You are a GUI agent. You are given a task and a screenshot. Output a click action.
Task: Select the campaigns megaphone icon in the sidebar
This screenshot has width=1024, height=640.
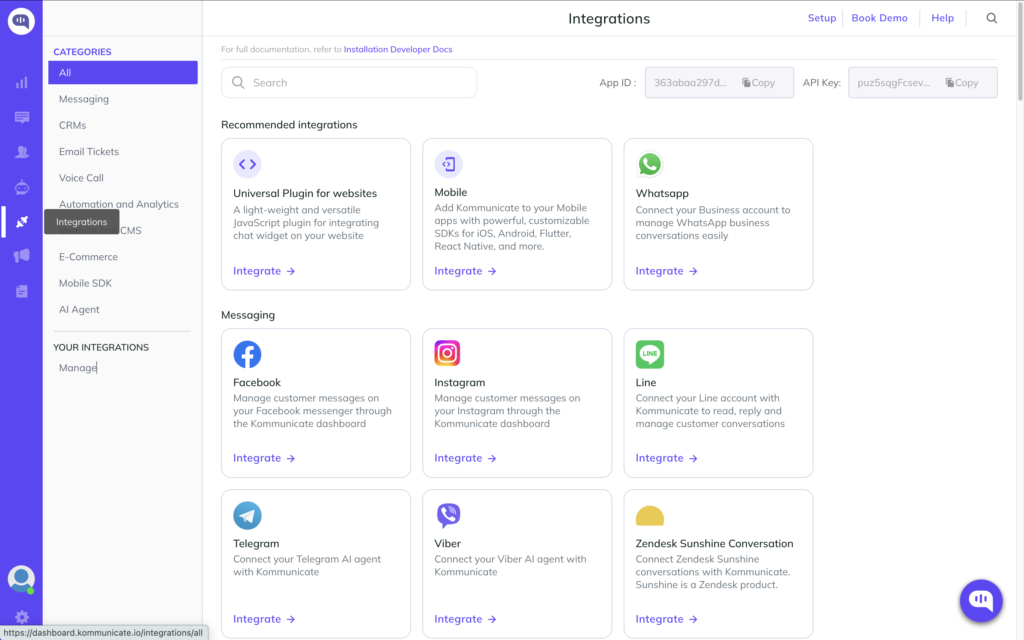tap(21, 256)
